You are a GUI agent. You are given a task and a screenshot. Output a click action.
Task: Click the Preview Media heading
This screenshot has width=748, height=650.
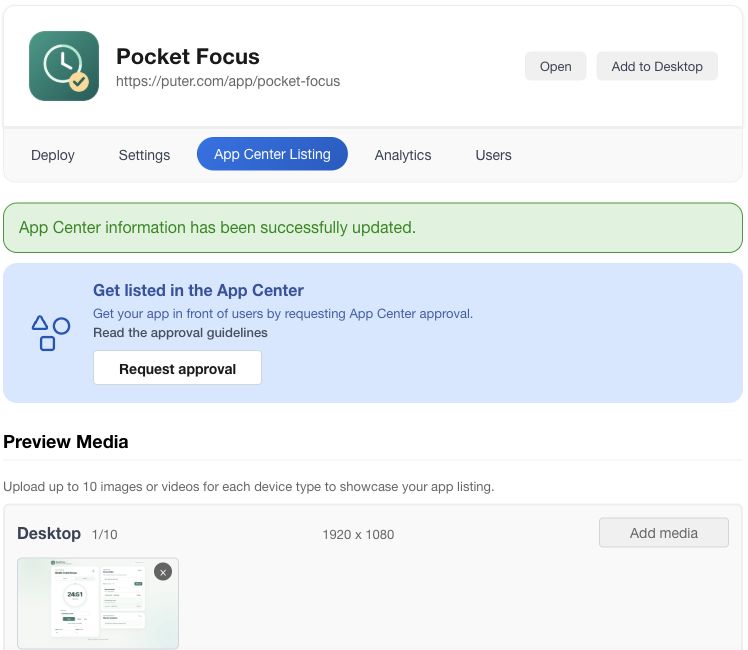tap(66, 442)
